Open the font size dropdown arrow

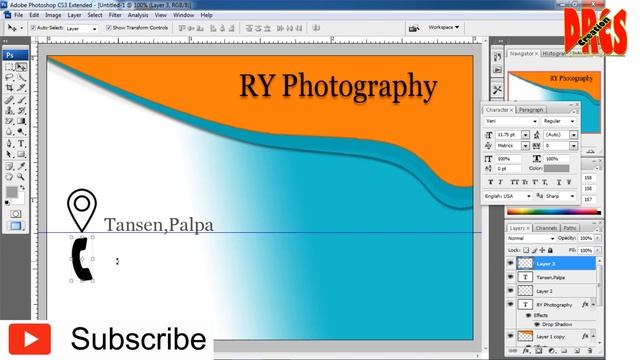tap(525, 135)
